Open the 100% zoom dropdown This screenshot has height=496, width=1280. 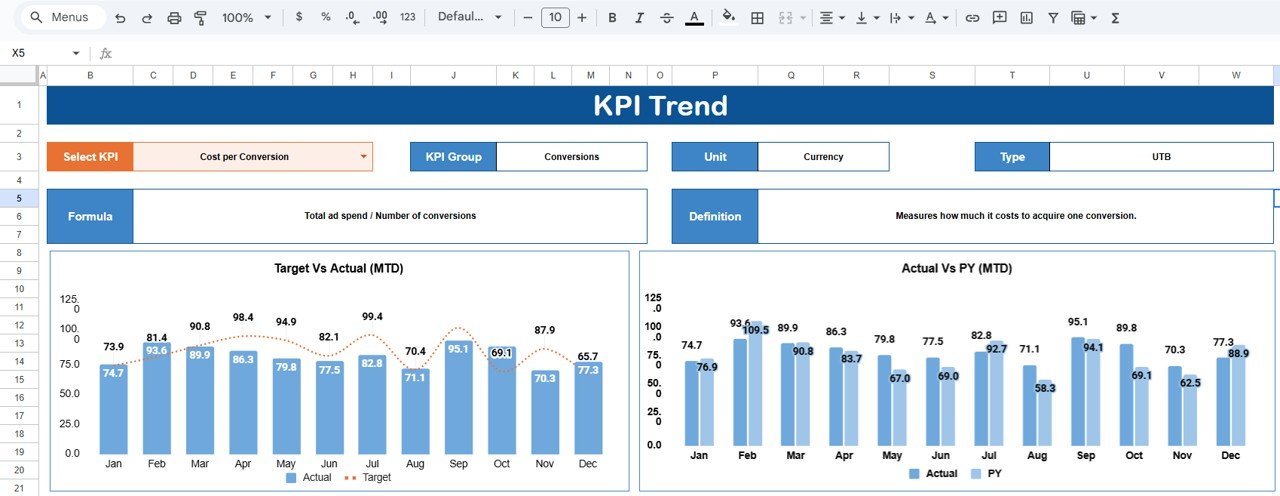click(x=245, y=18)
